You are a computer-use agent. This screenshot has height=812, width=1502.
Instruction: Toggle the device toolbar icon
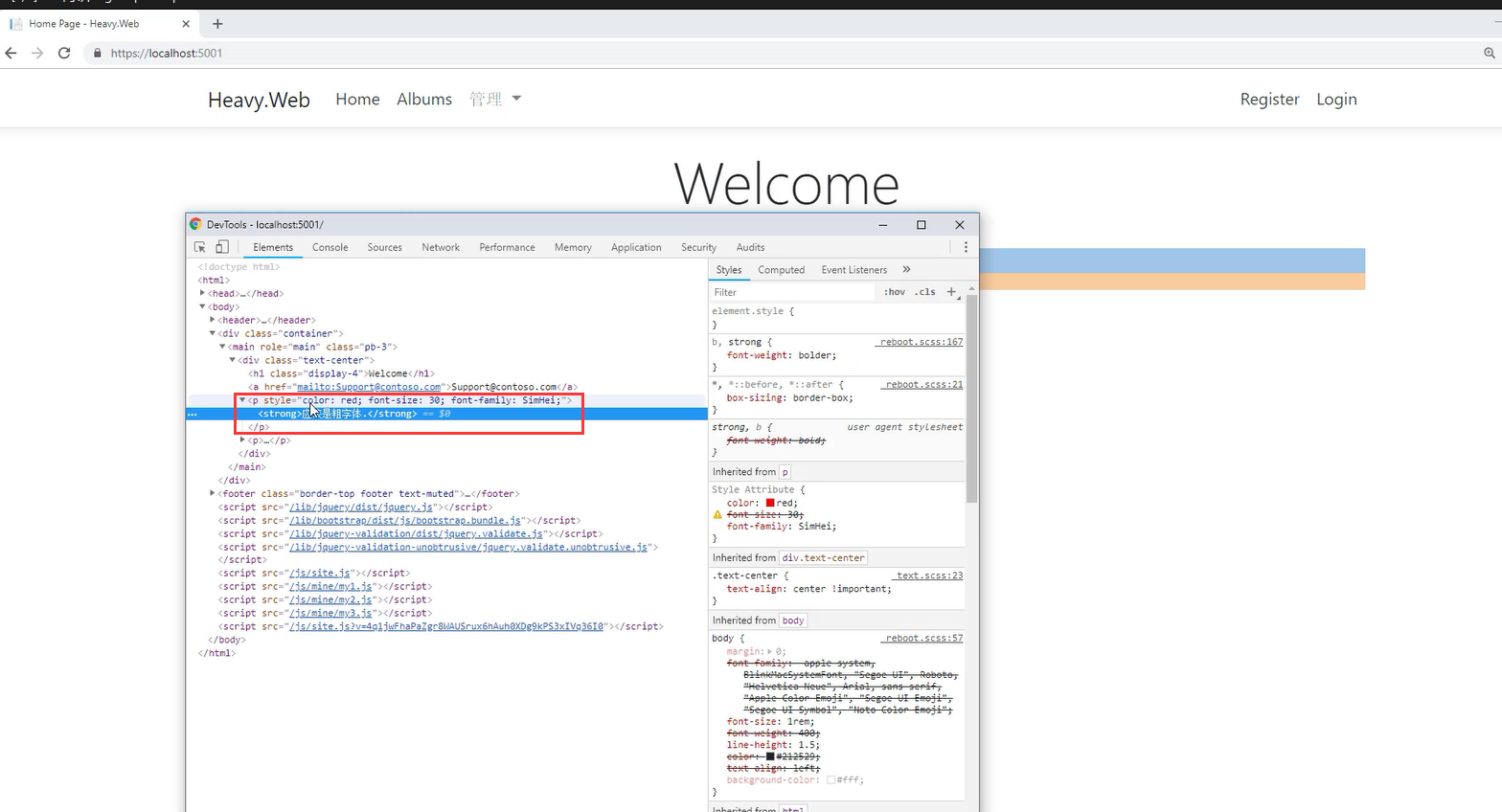click(221, 247)
